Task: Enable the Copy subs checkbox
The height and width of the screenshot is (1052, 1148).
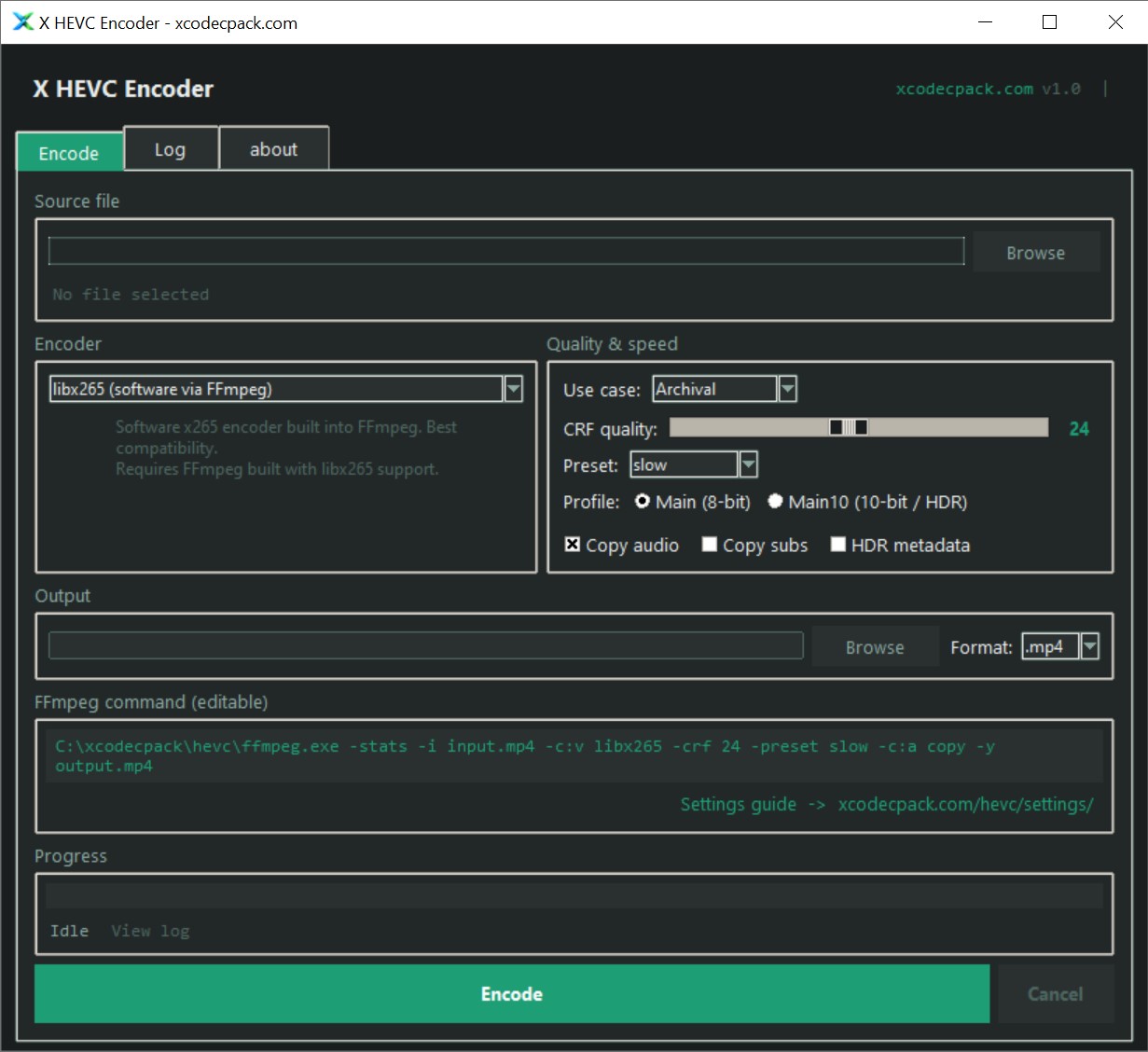Action: (710, 544)
